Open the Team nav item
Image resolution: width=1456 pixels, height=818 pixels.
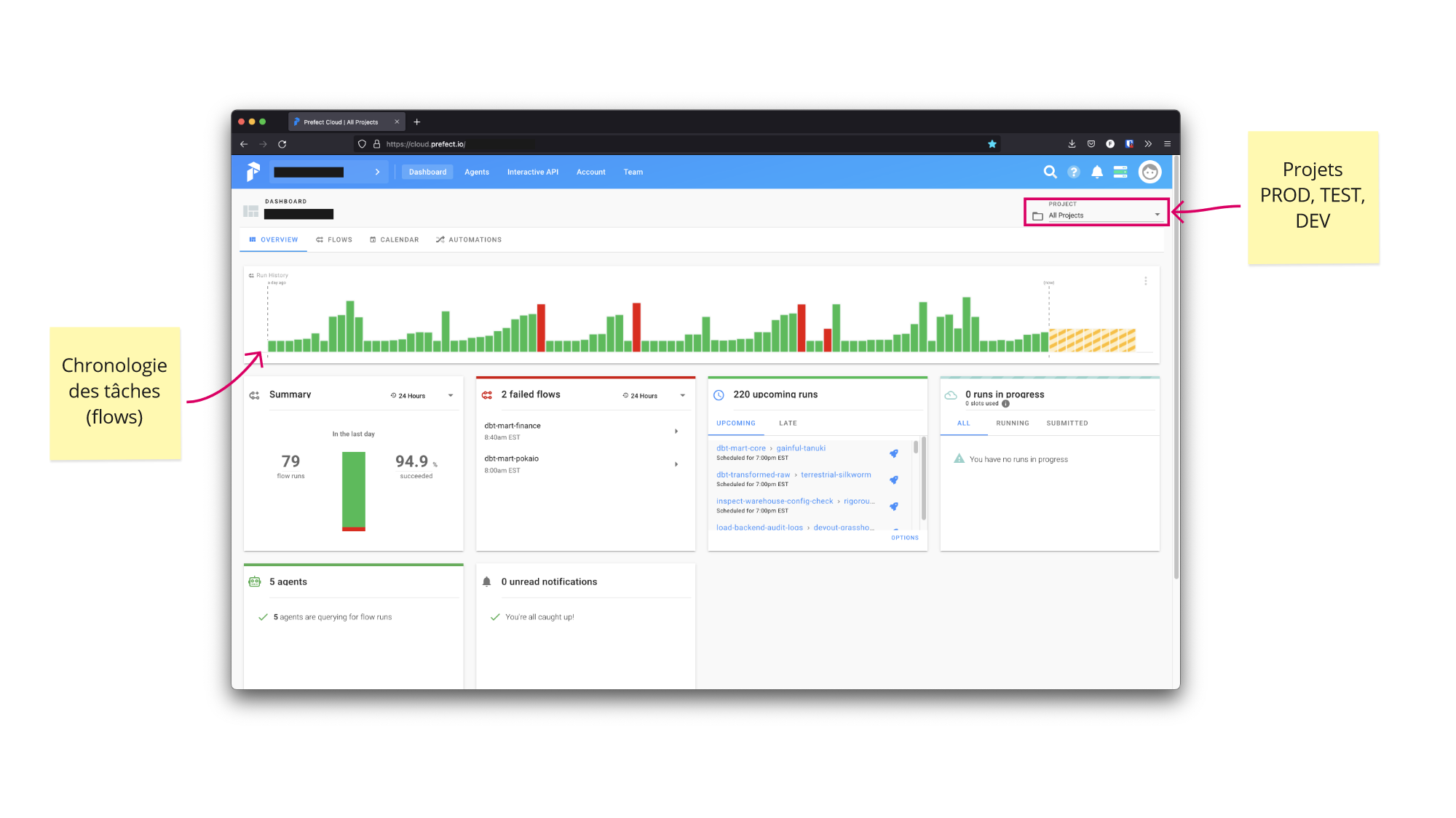(633, 172)
